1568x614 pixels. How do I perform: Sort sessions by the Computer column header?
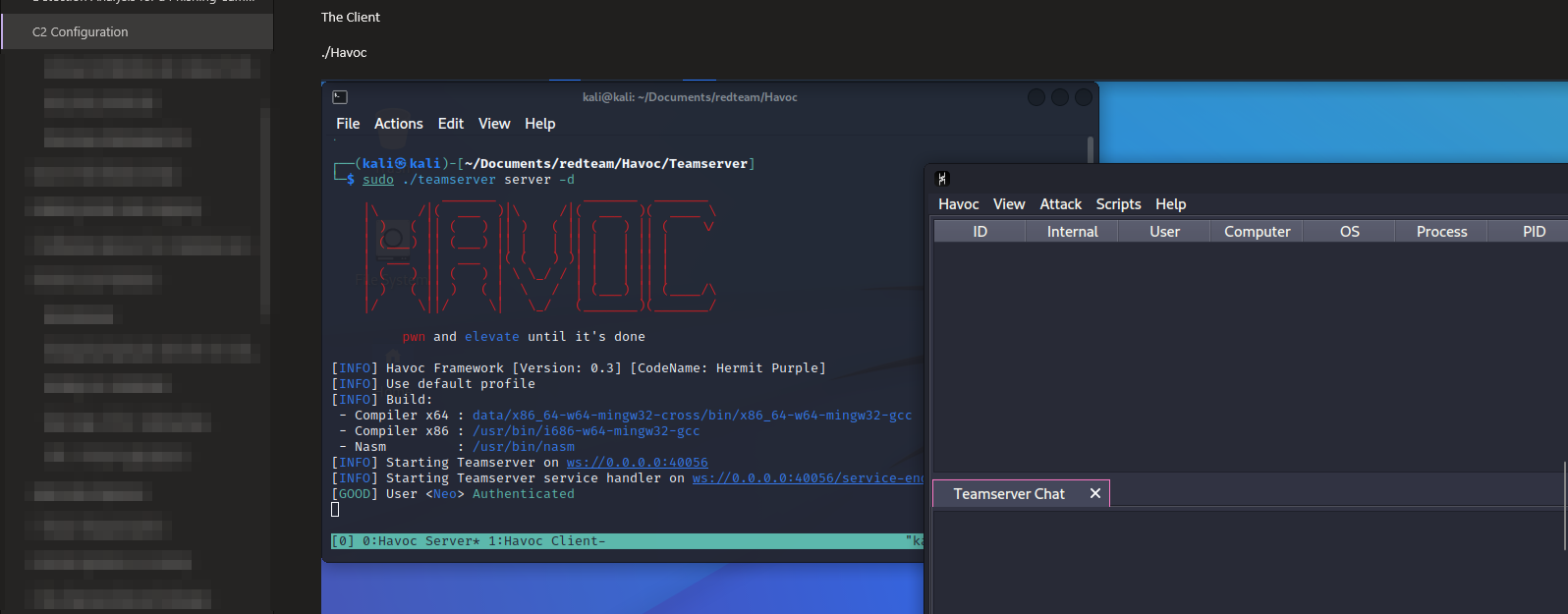[1257, 232]
